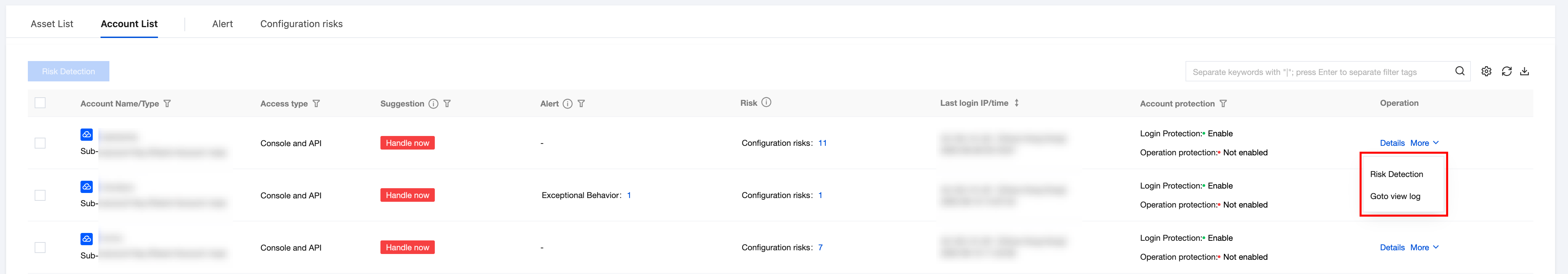Click the download export icon
Viewport: 1568px width, 274px height.
coord(1525,71)
